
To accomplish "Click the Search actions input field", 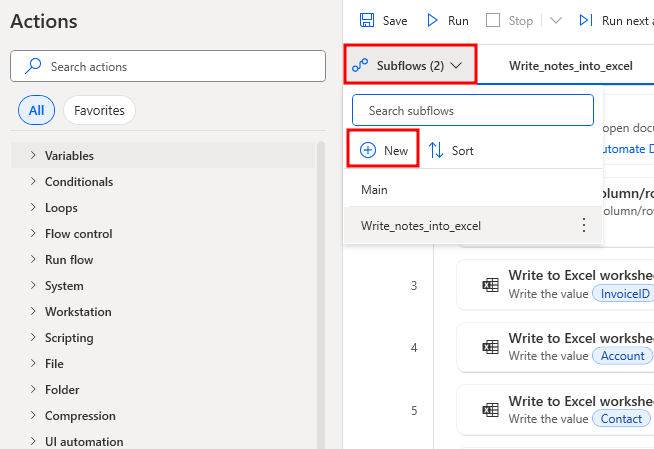I will (168, 66).
